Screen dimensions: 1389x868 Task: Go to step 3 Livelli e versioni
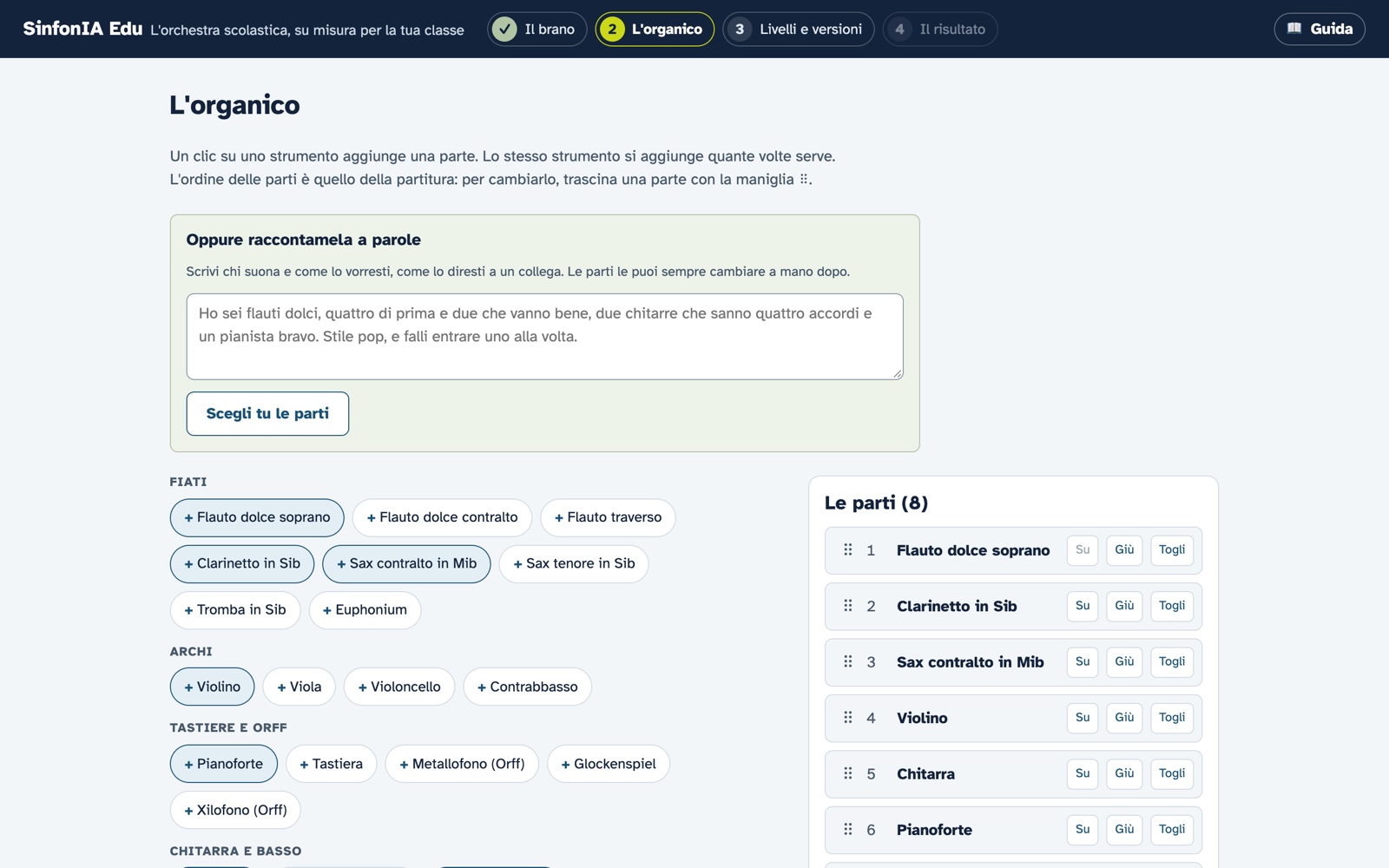click(798, 29)
